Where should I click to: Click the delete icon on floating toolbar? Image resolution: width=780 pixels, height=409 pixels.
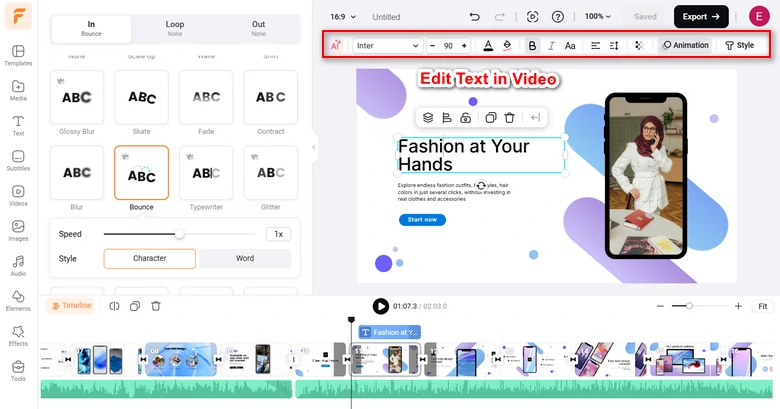tap(510, 118)
